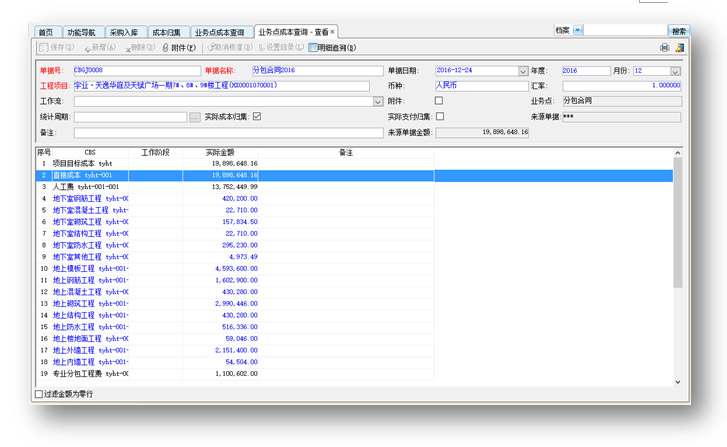Click the grid scroll down arrow
The height and width of the screenshot is (447, 727).
pyautogui.click(x=677, y=382)
